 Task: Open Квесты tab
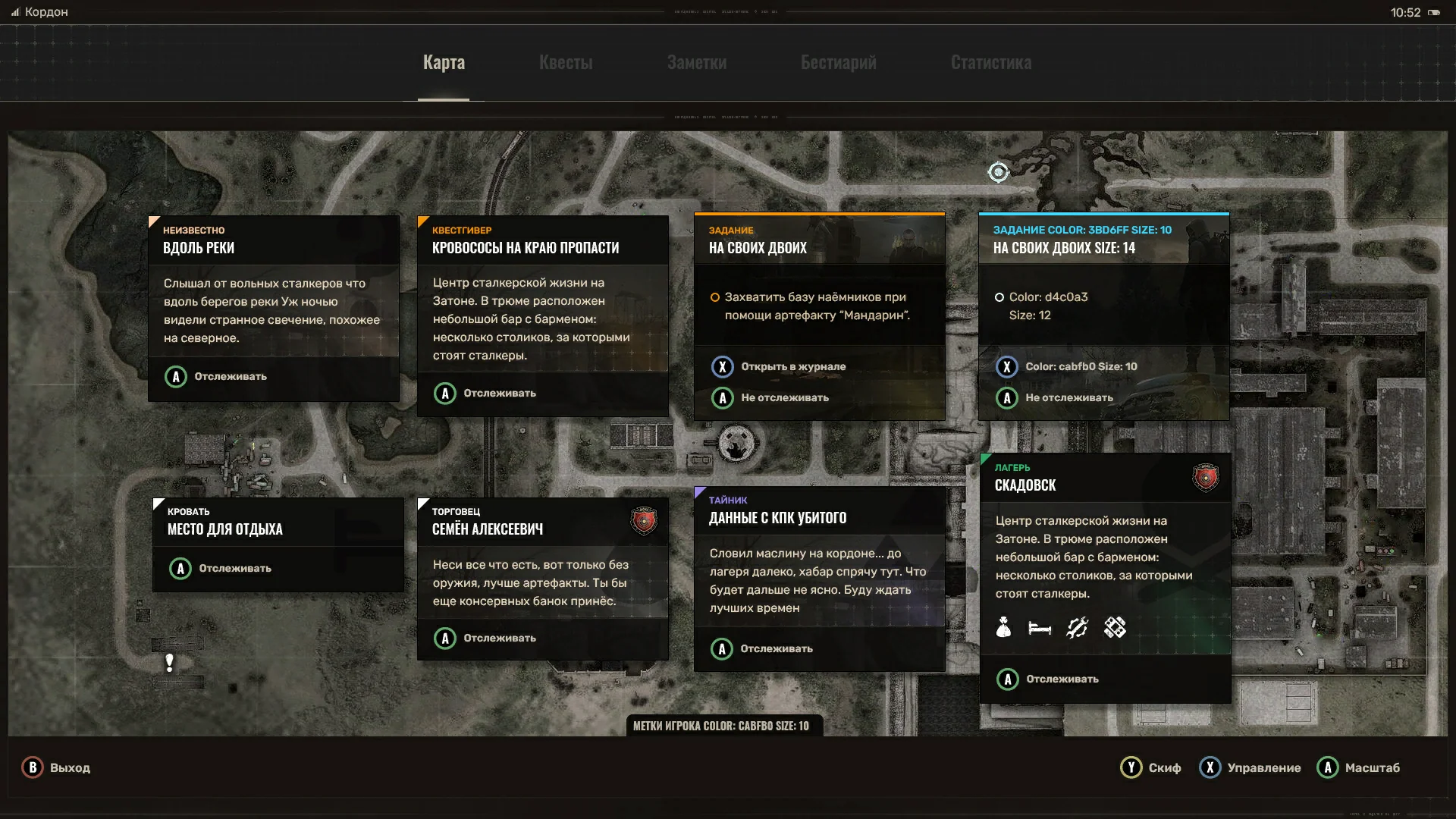tap(566, 63)
